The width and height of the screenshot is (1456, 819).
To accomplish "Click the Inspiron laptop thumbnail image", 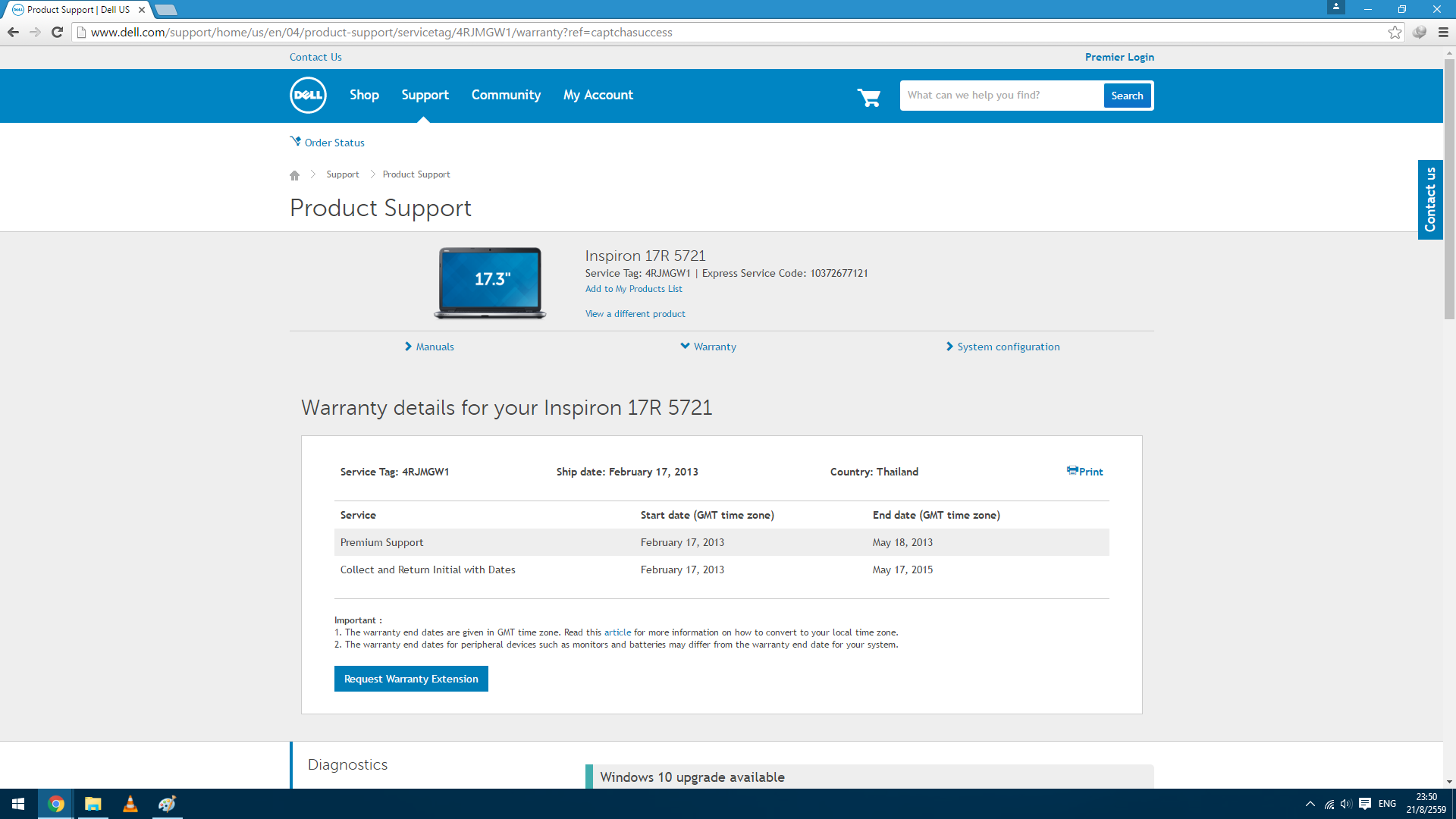I will pos(490,282).
